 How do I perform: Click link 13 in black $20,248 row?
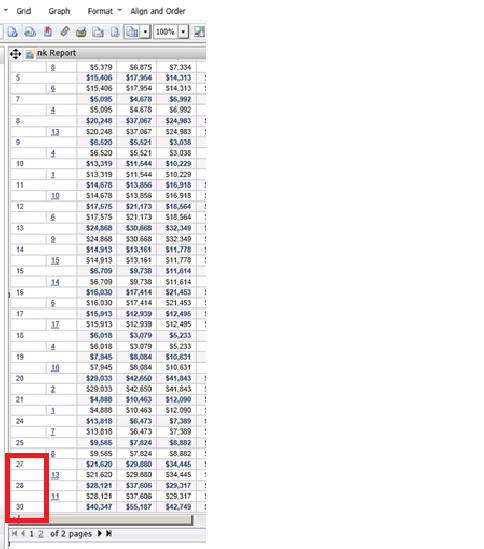click(x=55, y=132)
